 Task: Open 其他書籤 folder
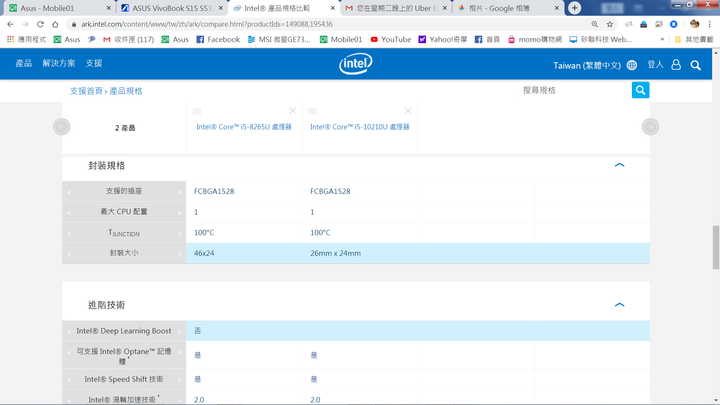point(694,39)
